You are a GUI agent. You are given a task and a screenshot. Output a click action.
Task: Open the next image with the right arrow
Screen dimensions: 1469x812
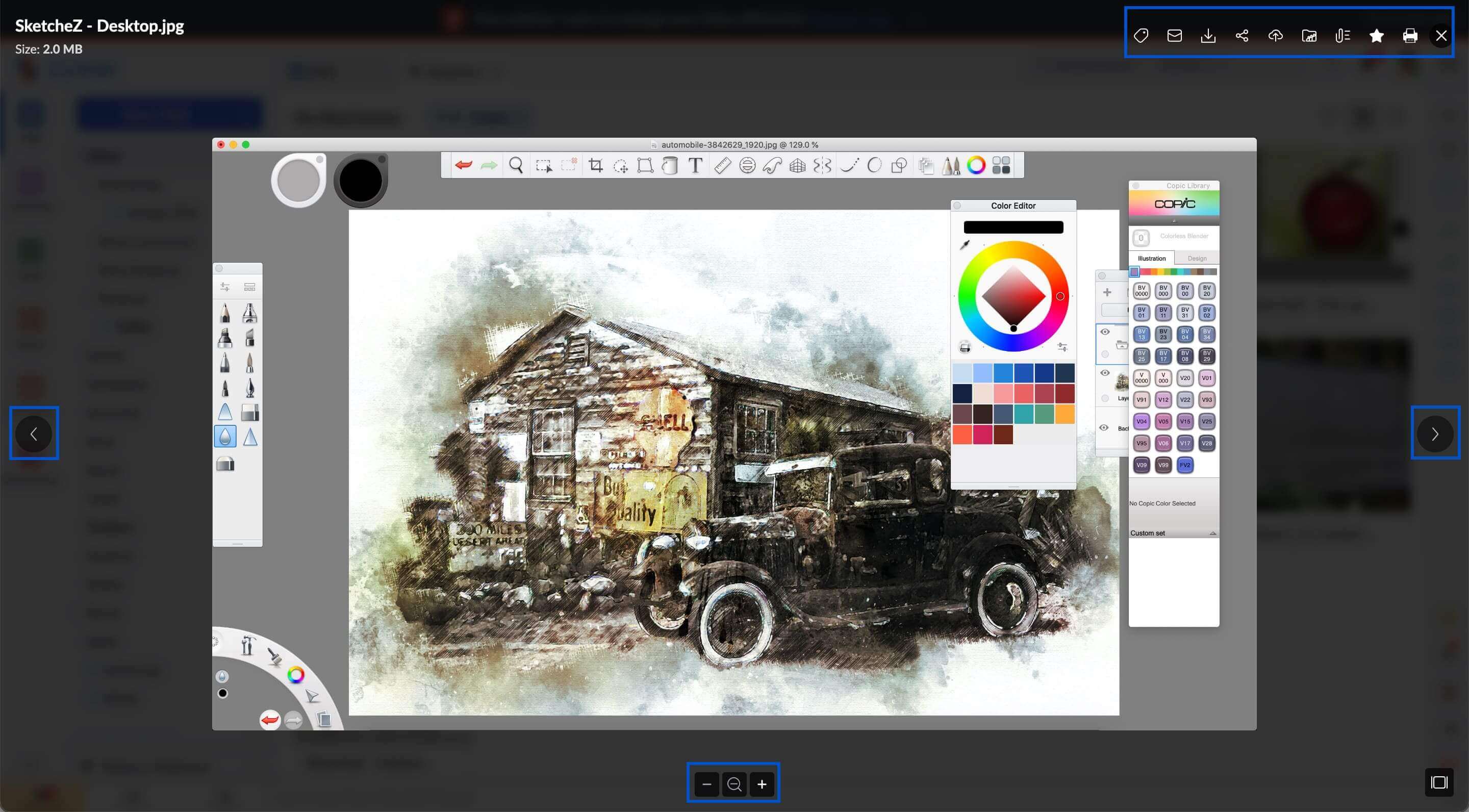click(x=1435, y=434)
